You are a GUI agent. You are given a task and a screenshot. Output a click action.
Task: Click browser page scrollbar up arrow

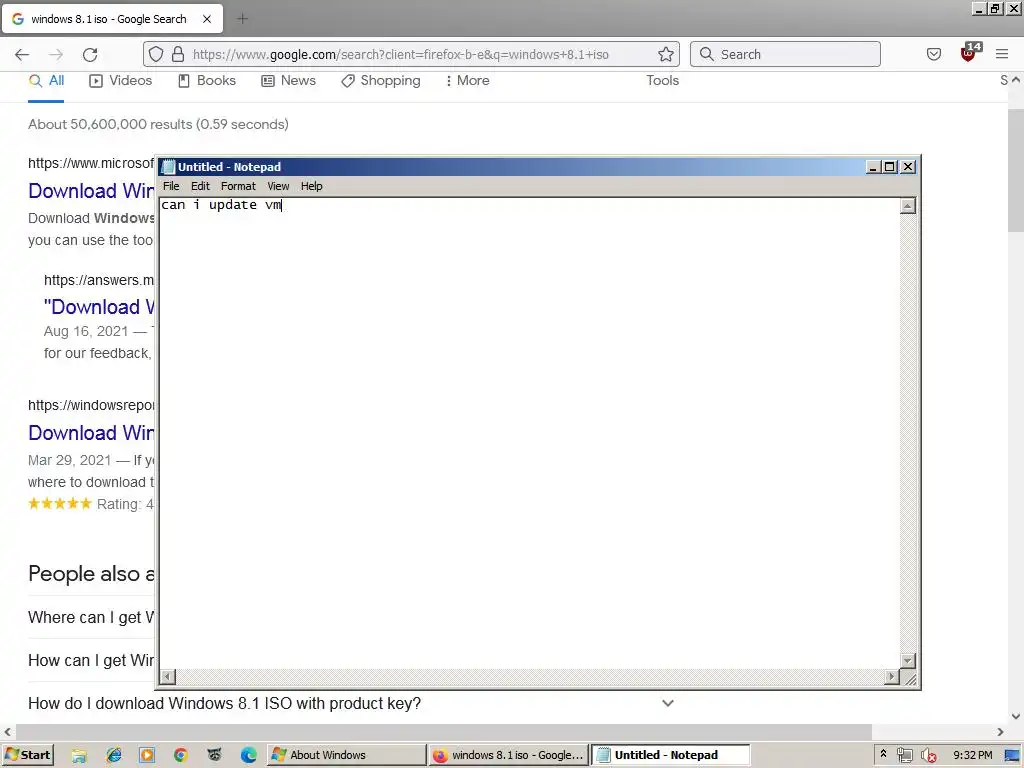coord(1016,80)
